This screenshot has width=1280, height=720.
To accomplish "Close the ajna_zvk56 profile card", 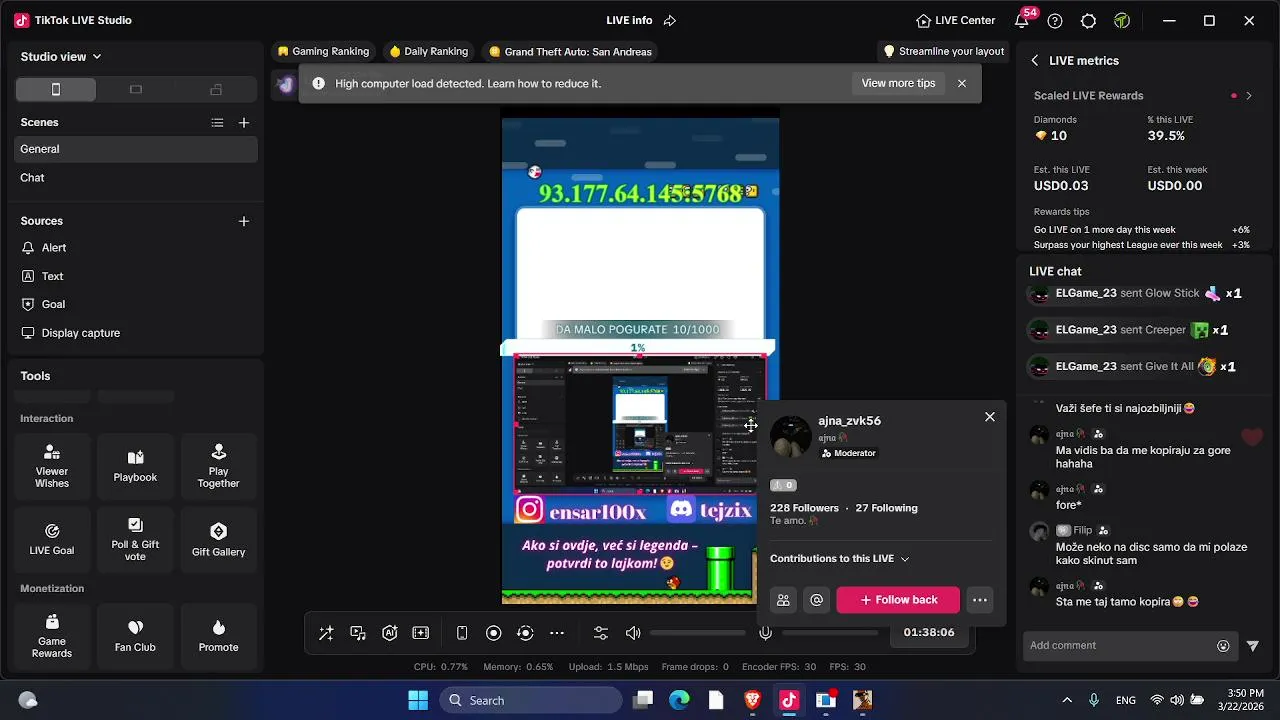I will [x=990, y=417].
